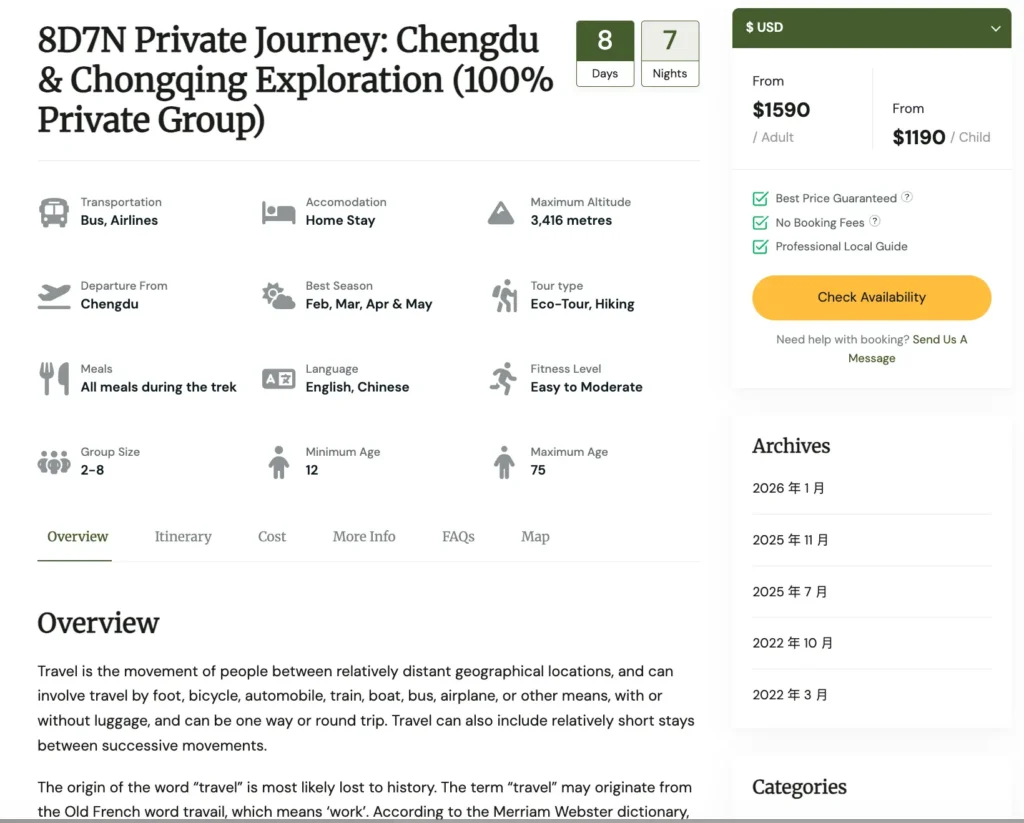Click the help icon beside No Booking Fees
This screenshot has width=1024, height=823.
[x=875, y=222]
